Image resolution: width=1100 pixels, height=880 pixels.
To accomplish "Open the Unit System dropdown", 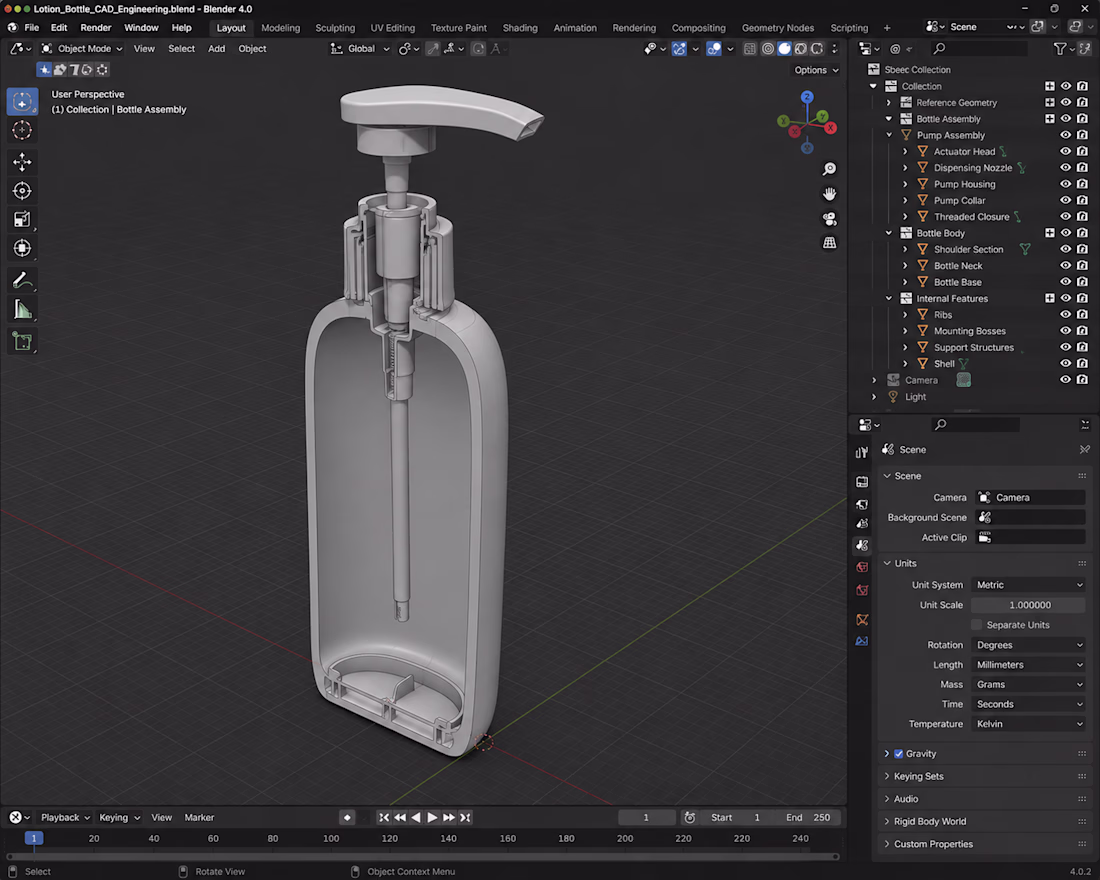I will click(1028, 585).
